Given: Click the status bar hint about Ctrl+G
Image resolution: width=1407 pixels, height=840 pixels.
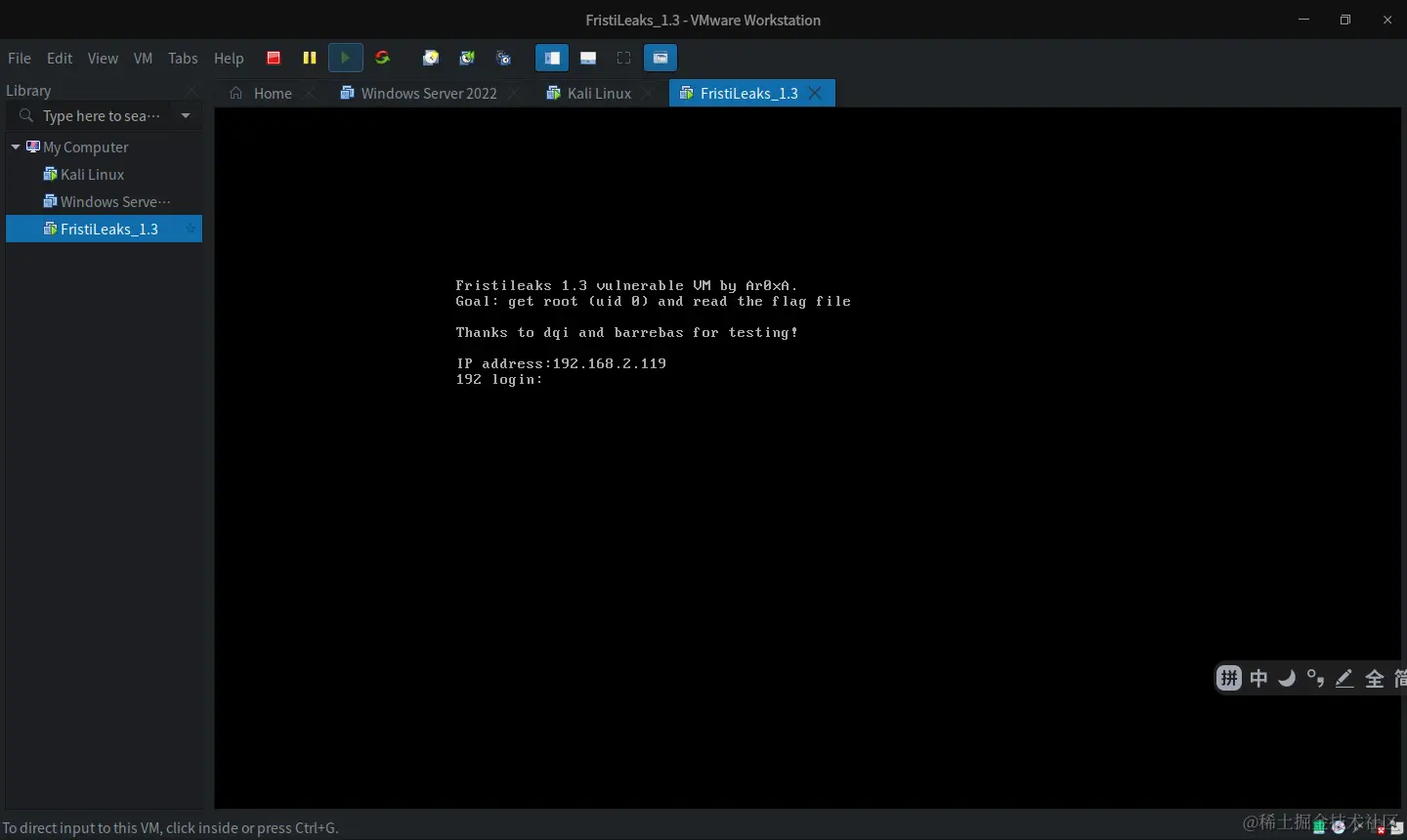Looking at the screenshot, I should 171,827.
